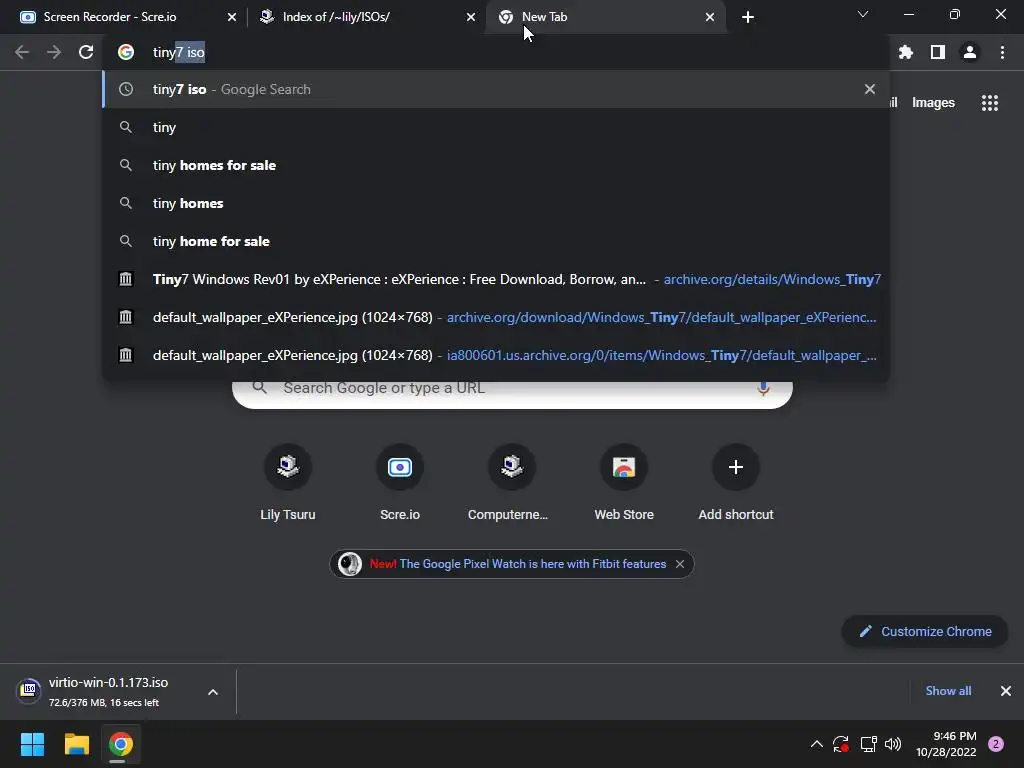Toggle the side panel icon

click(x=938, y=52)
